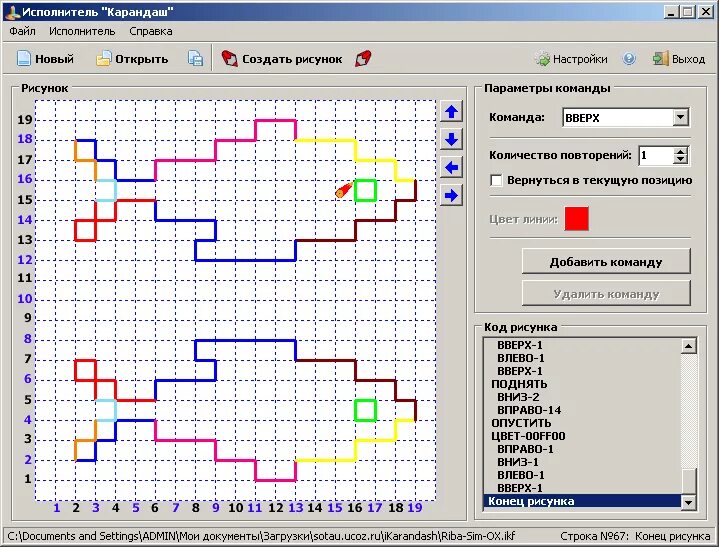The width and height of the screenshot is (719, 547).
Task: Click the blue down arrow button
Action: (452, 139)
